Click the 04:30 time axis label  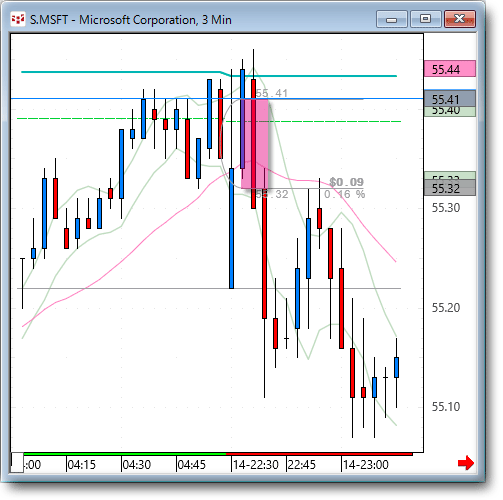tap(136, 465)
